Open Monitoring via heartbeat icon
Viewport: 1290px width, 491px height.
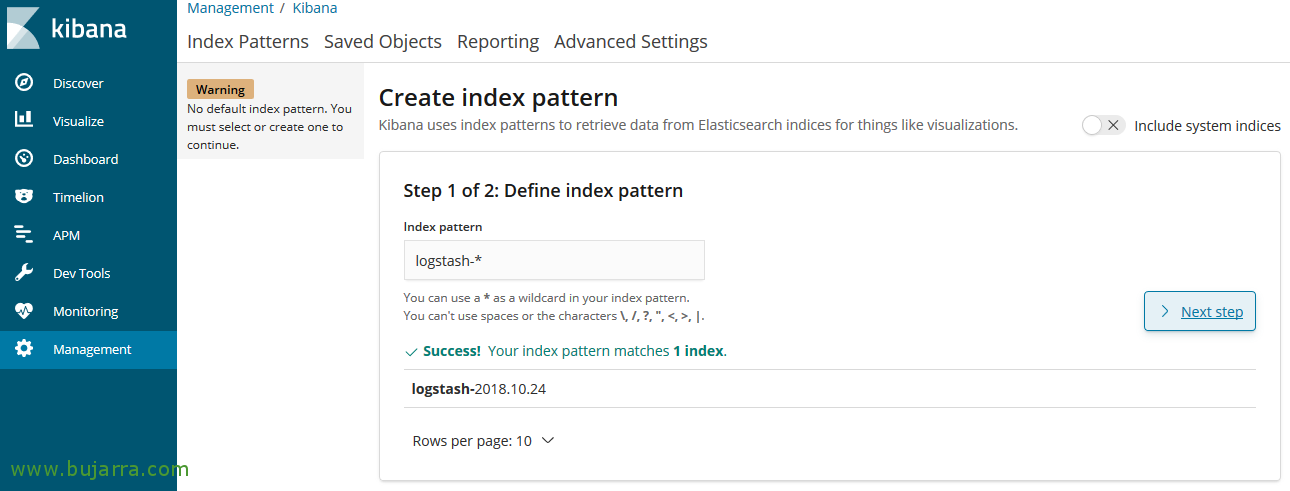24,311
